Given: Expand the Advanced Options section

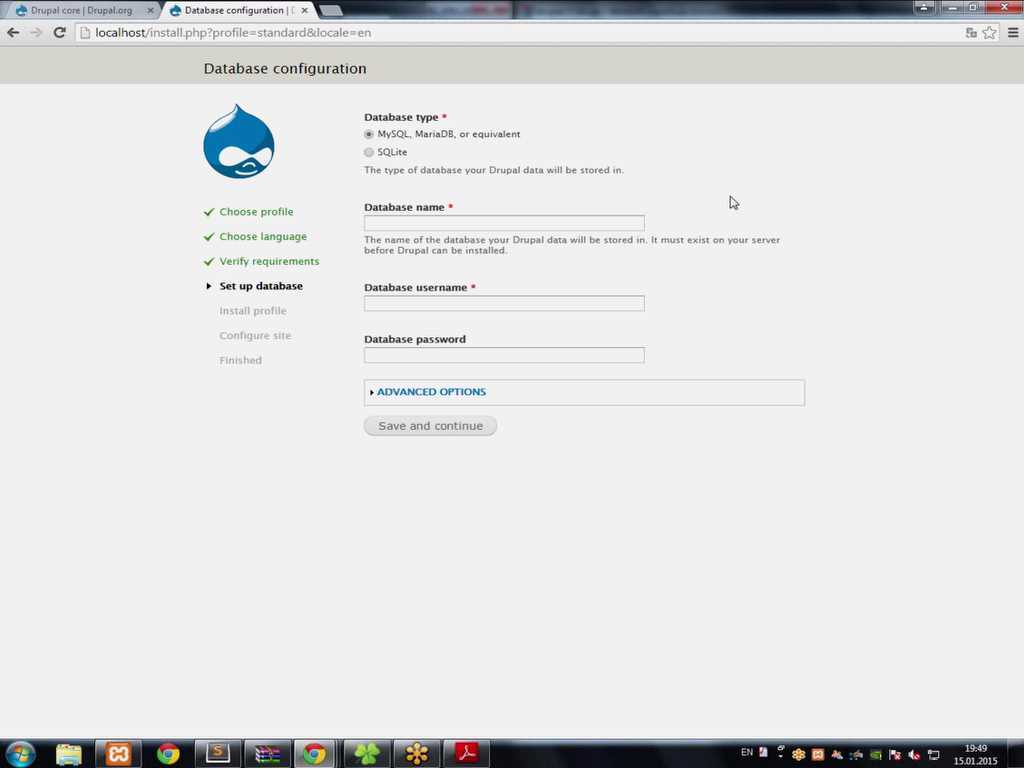Looking at the screenshot, I should point(431,392).
